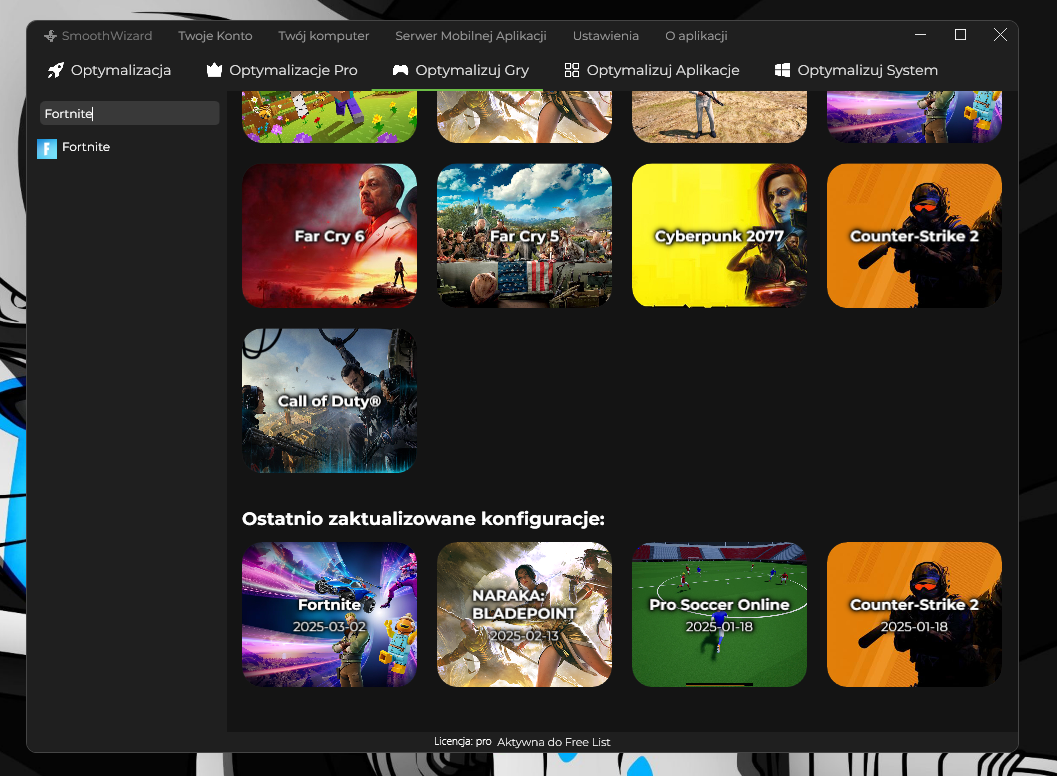Close the SmoothWizard window
This screenshot has width=1057, height=776.
1000,34
